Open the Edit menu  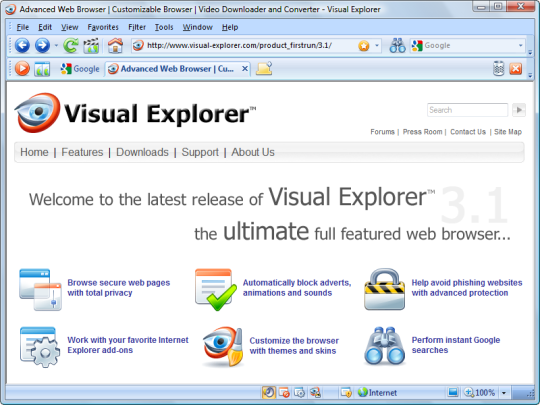click(x=45, y=27)
